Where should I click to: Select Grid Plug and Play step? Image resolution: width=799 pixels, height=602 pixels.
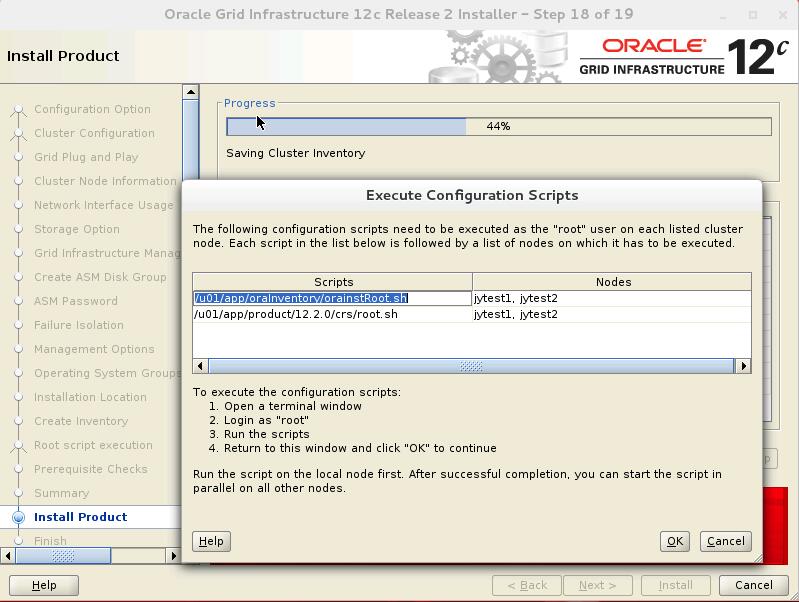coord(86,157)
